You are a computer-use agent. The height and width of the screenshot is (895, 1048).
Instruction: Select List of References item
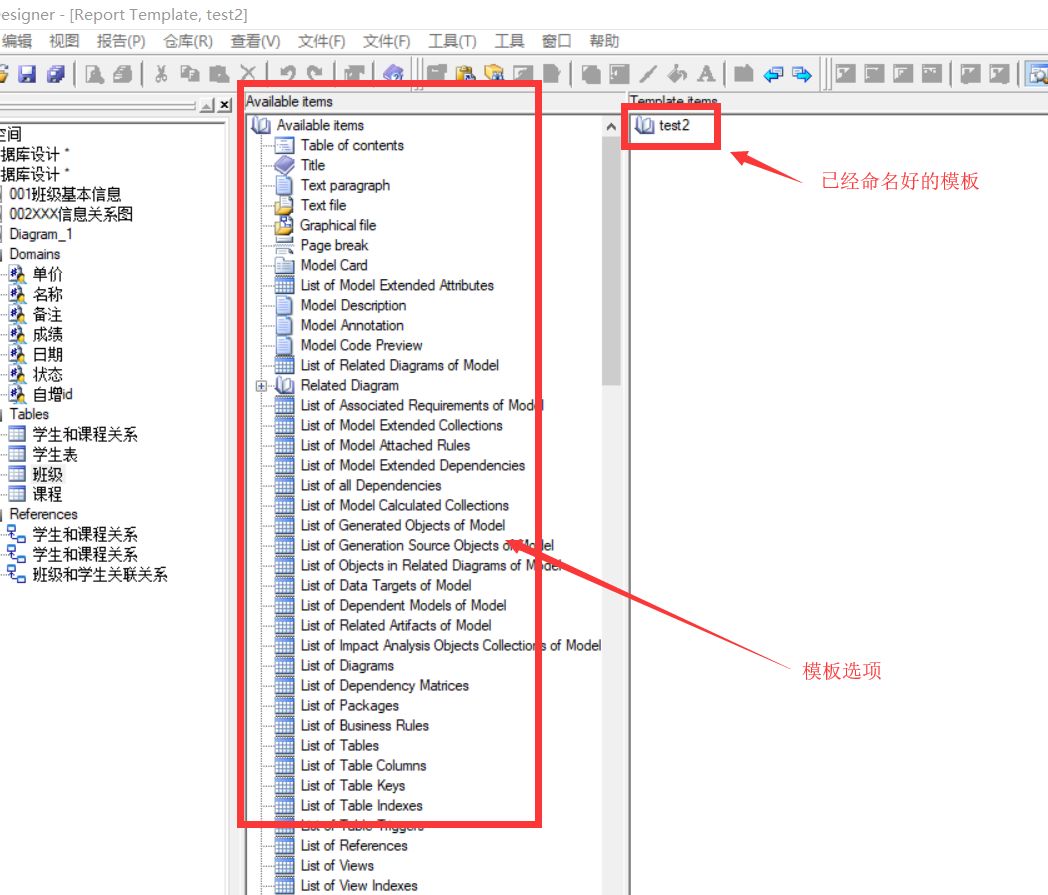pyautogui.click(x=354, y=846)
